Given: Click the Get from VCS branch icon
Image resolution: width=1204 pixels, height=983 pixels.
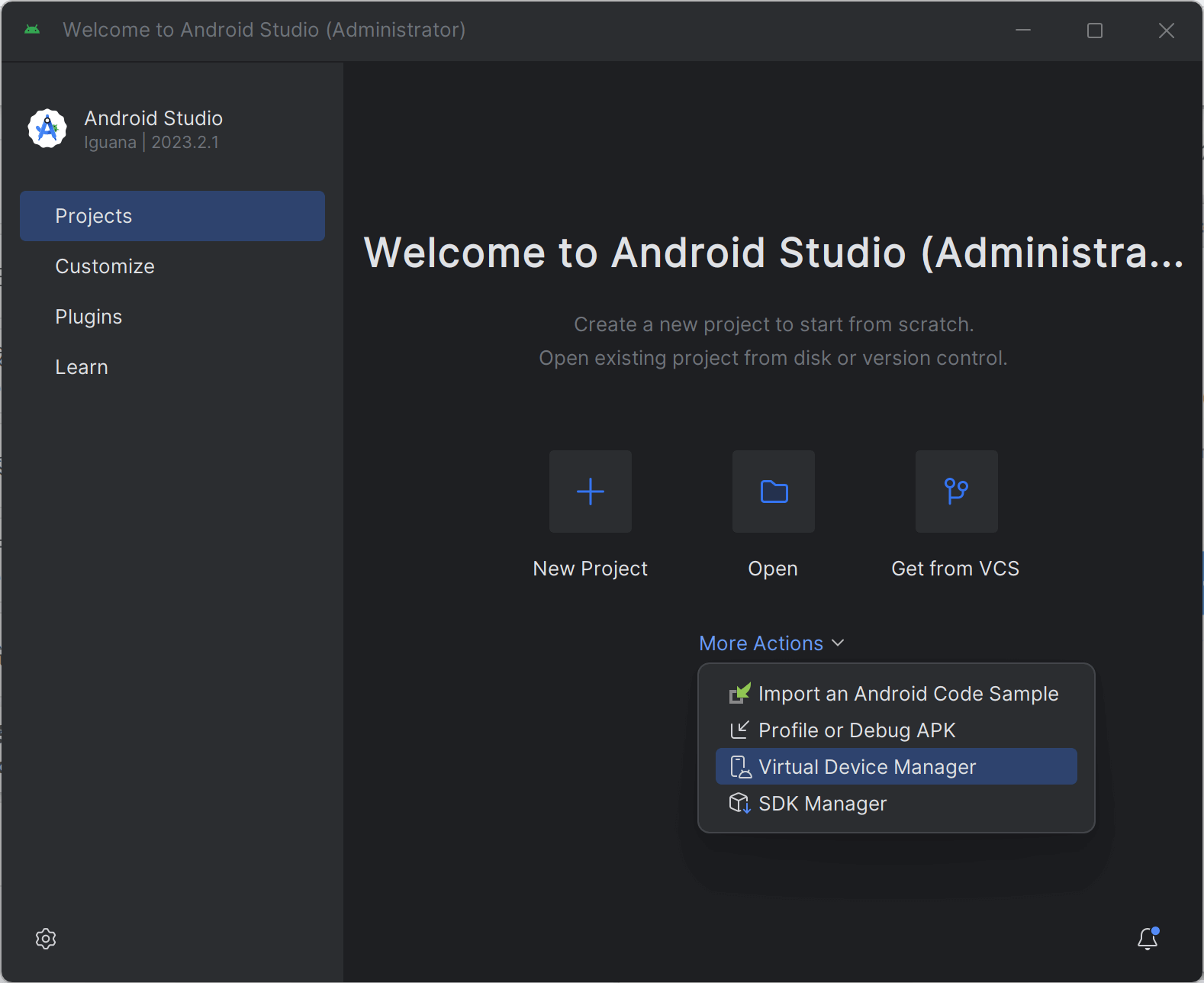Looking at the screenshot, I should [956, 491].
